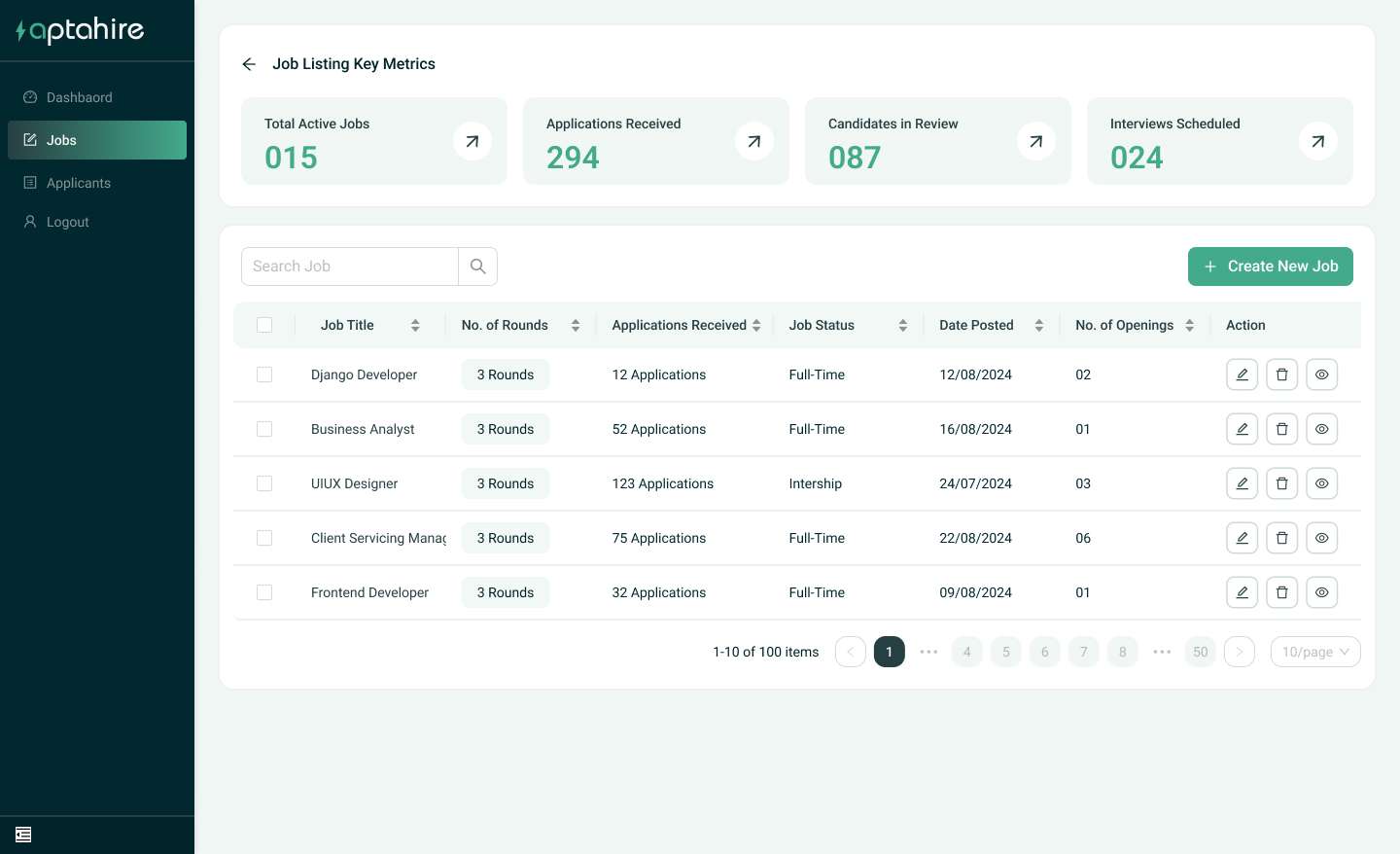Delete the Frontend Developer job
This screenshot has height=854, width=1400.
point(1281,592)
